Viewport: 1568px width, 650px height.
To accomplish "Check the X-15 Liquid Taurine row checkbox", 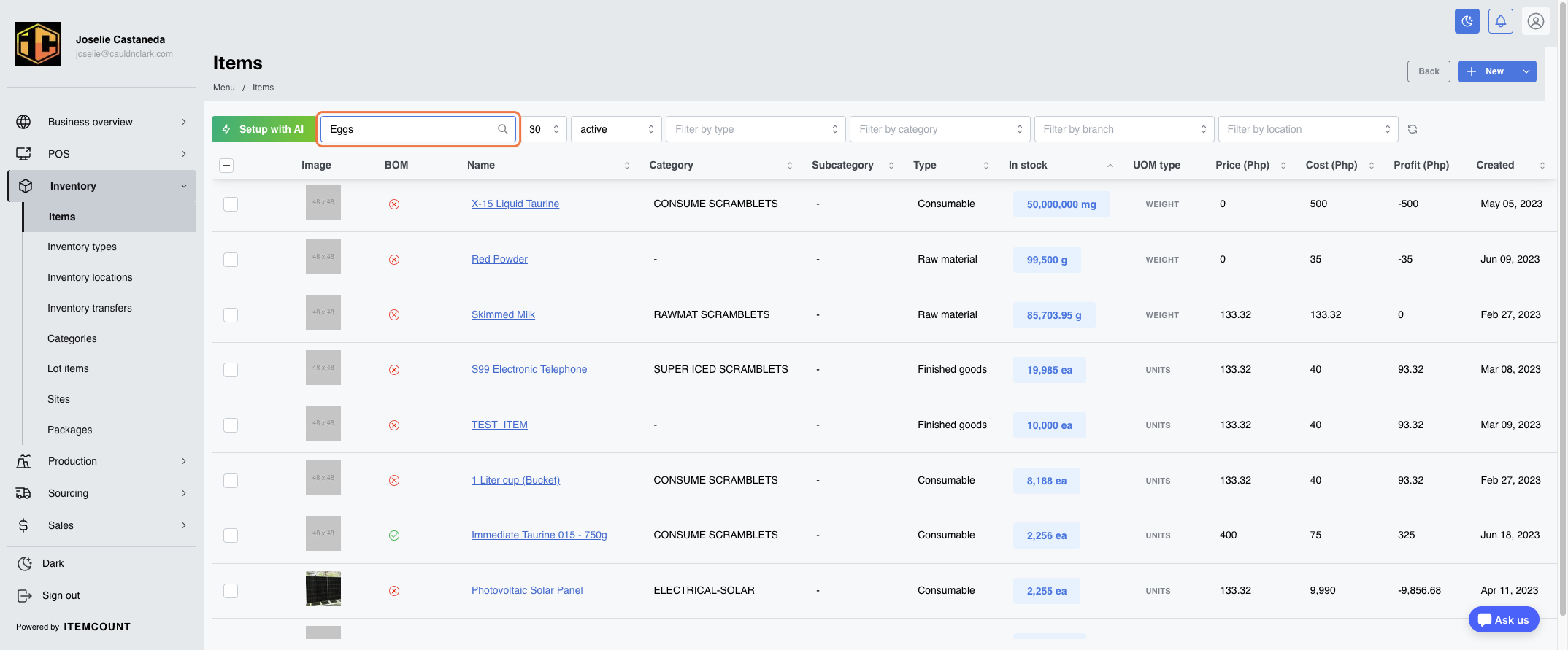I will click(231, 204).
